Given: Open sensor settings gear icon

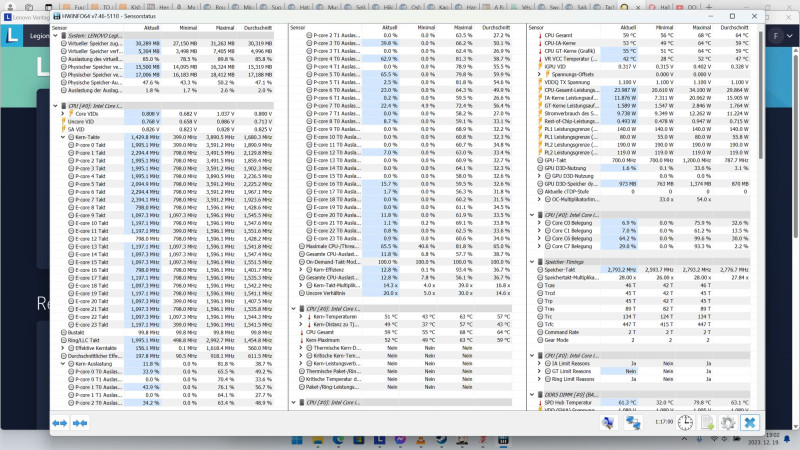Looking at the screenshot, I should click(x=728, y=422).
